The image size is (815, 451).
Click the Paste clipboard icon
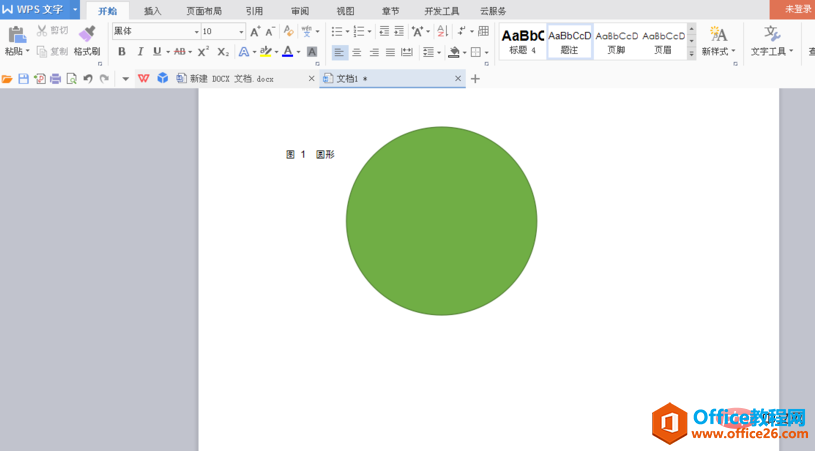click(16, 35)
